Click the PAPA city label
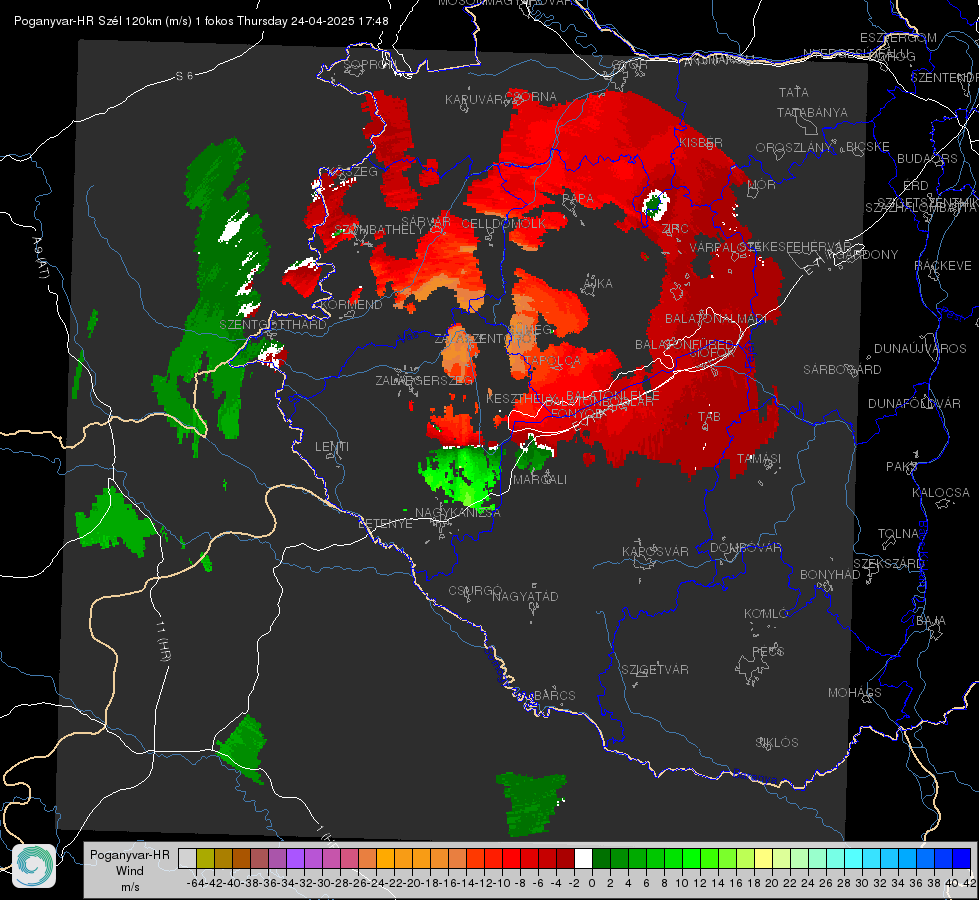 point(578,199)
